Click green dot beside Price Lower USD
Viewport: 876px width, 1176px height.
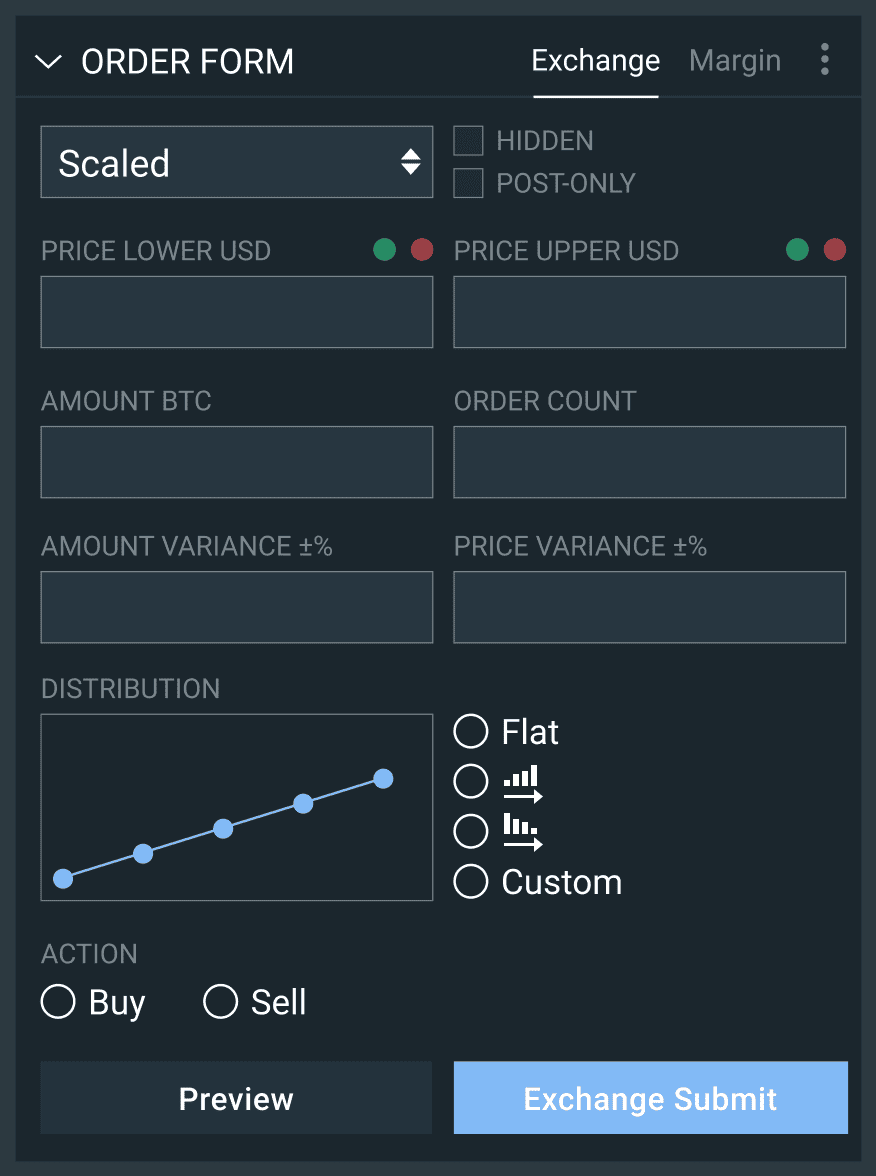(384, 249)
